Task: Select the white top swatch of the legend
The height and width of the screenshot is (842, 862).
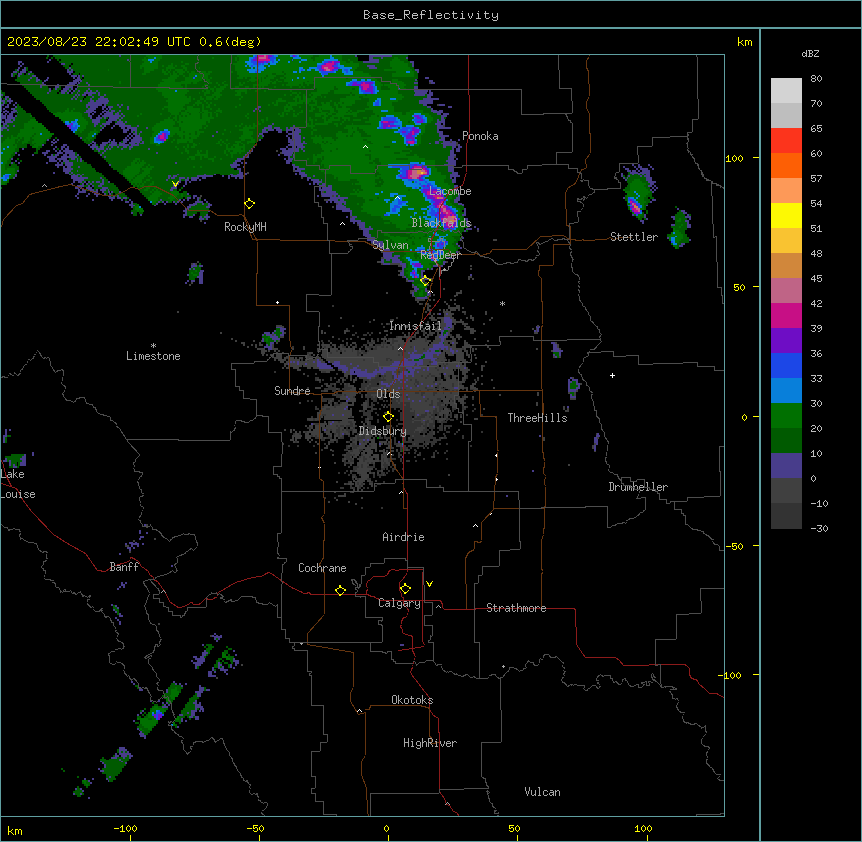Action: pyautogui.click(x=786, y=90)
